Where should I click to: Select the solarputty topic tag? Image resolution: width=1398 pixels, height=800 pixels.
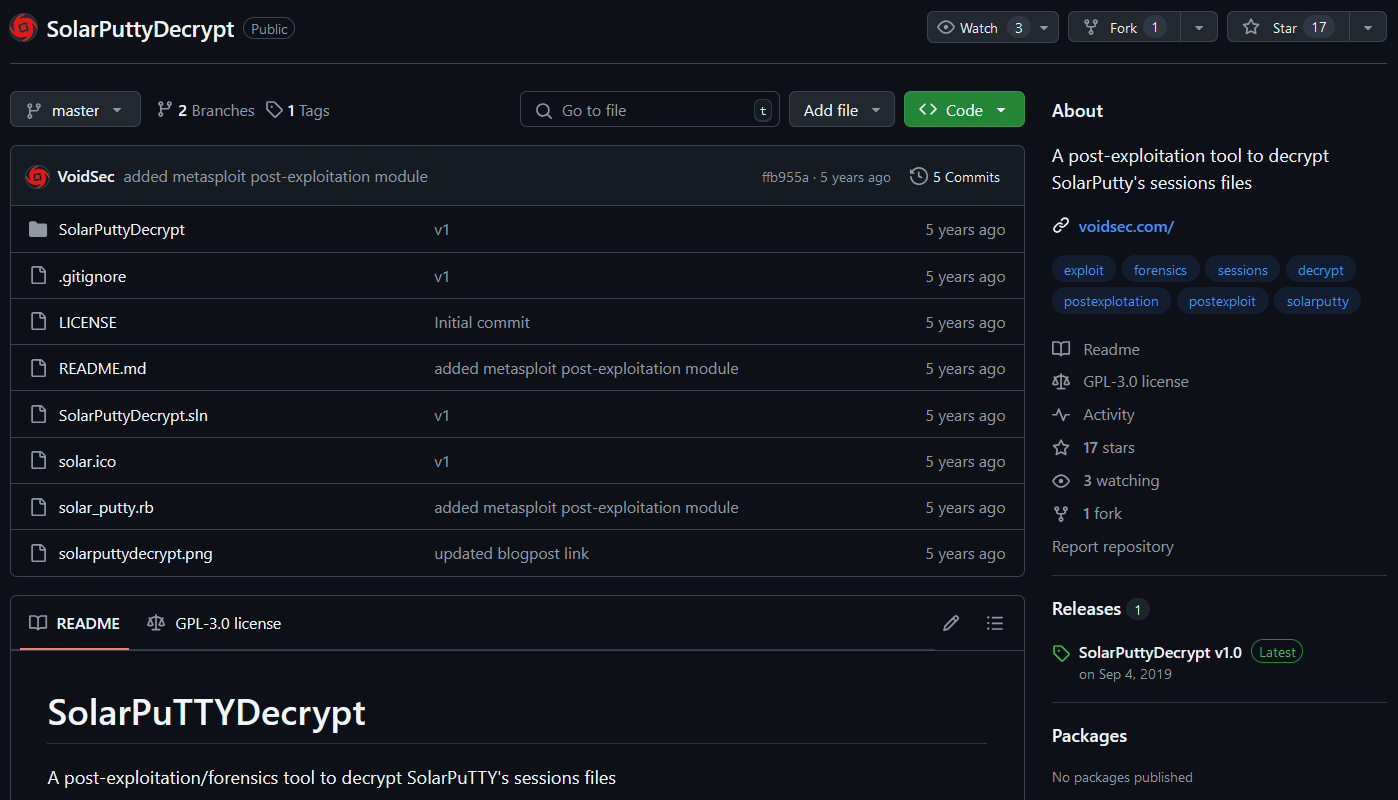(x=1318, y=301)
